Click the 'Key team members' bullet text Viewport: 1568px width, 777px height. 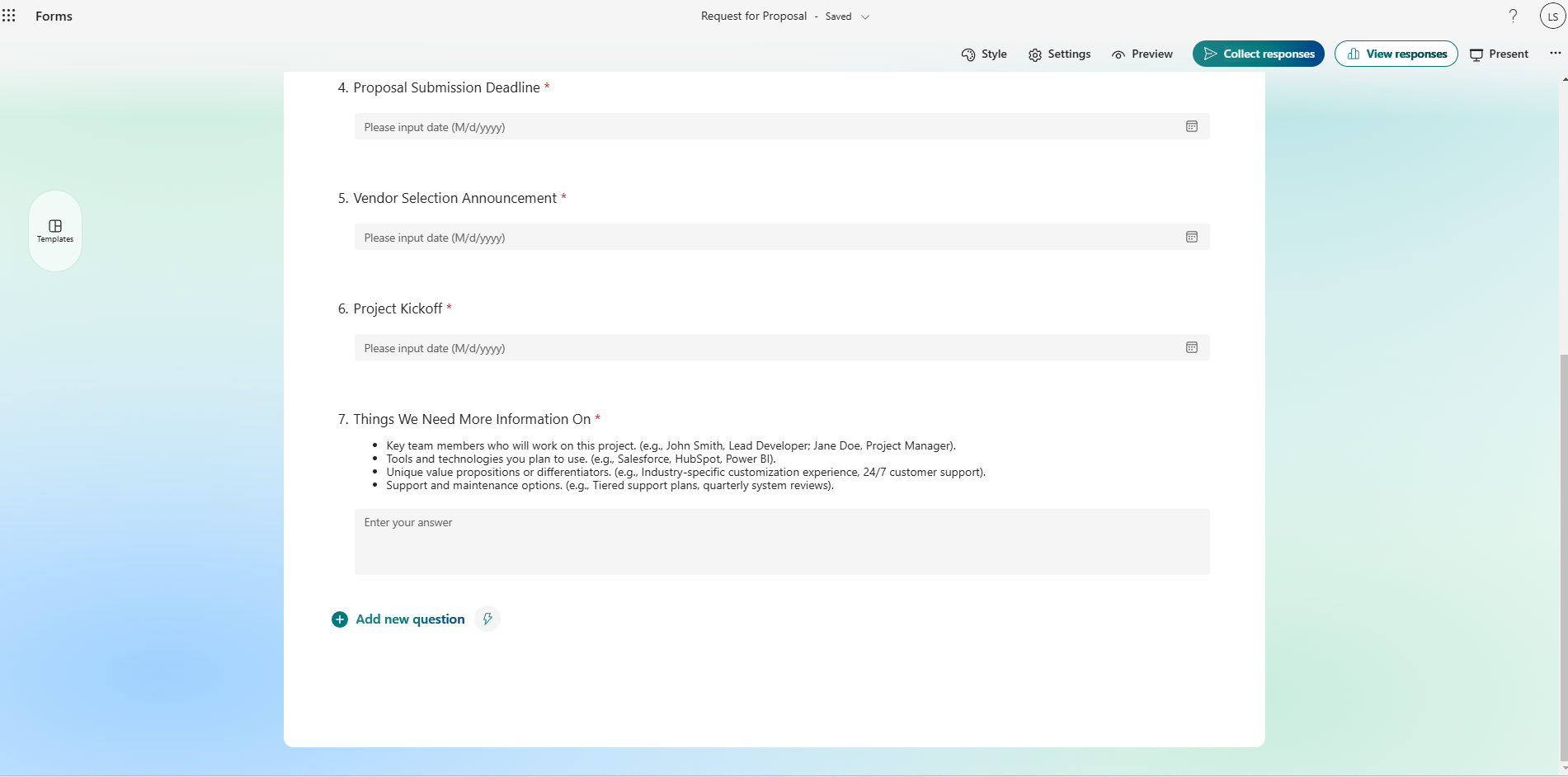click(x=671, y=445)
